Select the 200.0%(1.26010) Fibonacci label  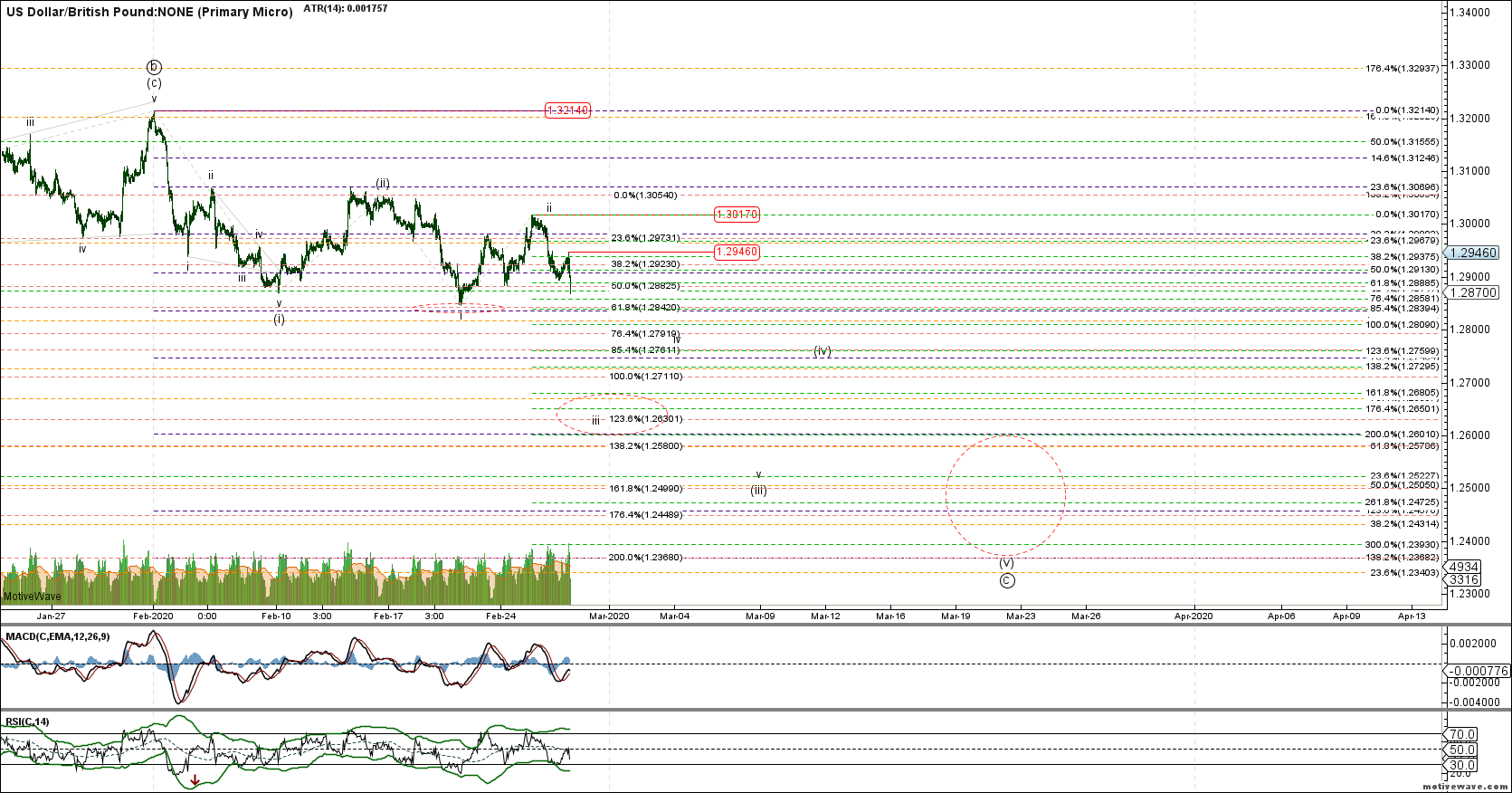(1401, 435)
